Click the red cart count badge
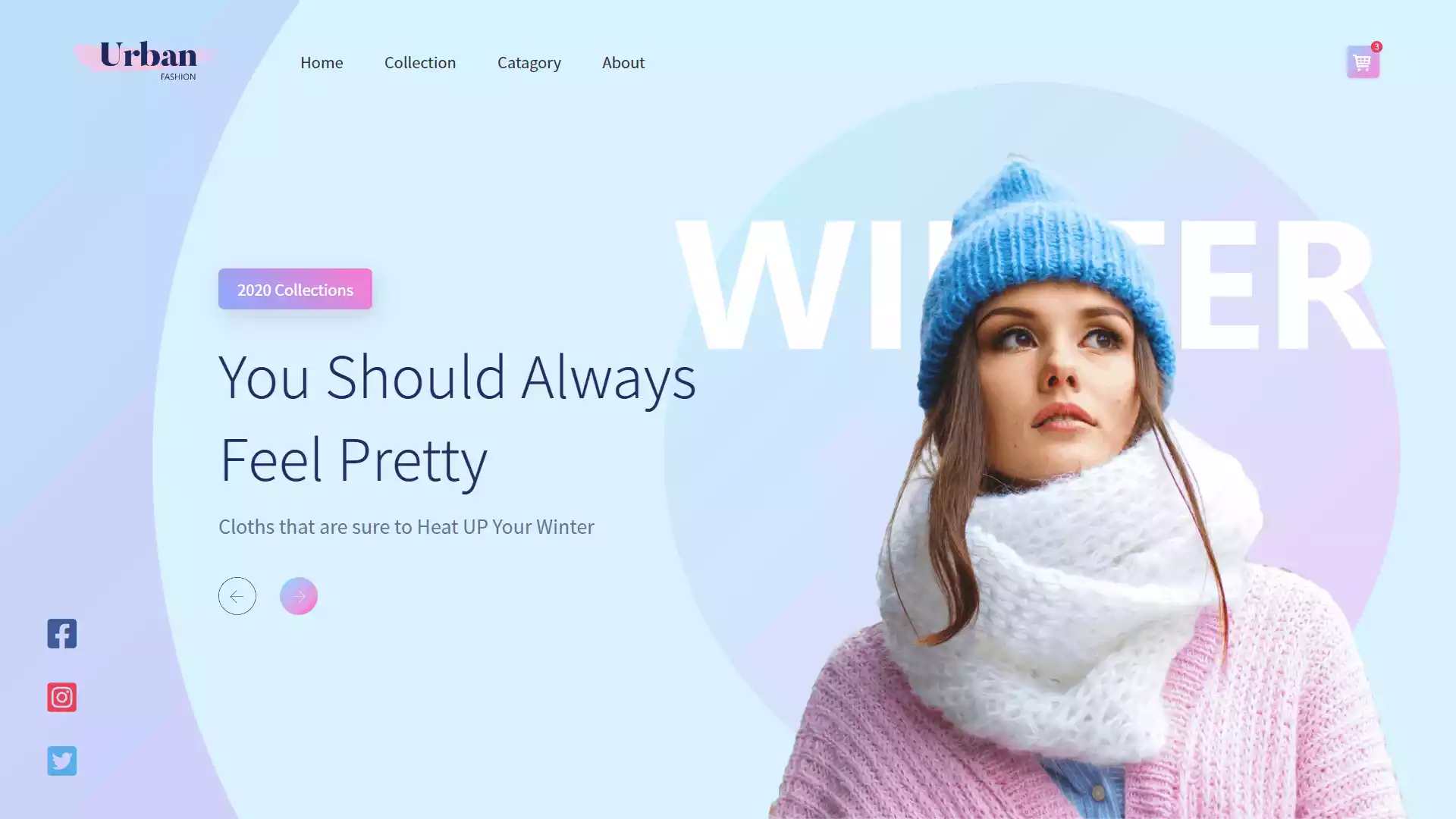This screenshot has width=1456, height=819. coord(1376,46)
